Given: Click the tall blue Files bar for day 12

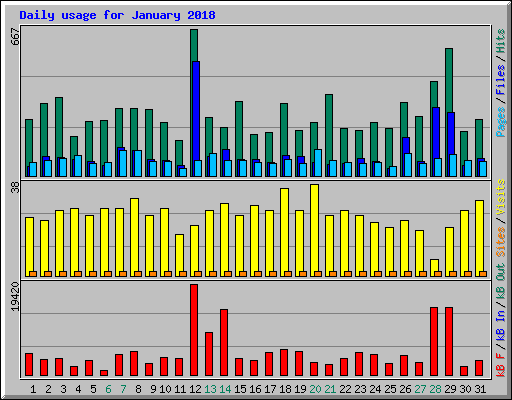Looking at the screenshot, I should (196, 111).
